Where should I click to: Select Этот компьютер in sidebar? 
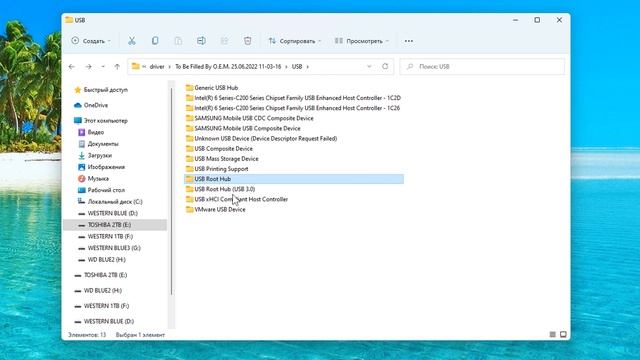pos(105,121)
